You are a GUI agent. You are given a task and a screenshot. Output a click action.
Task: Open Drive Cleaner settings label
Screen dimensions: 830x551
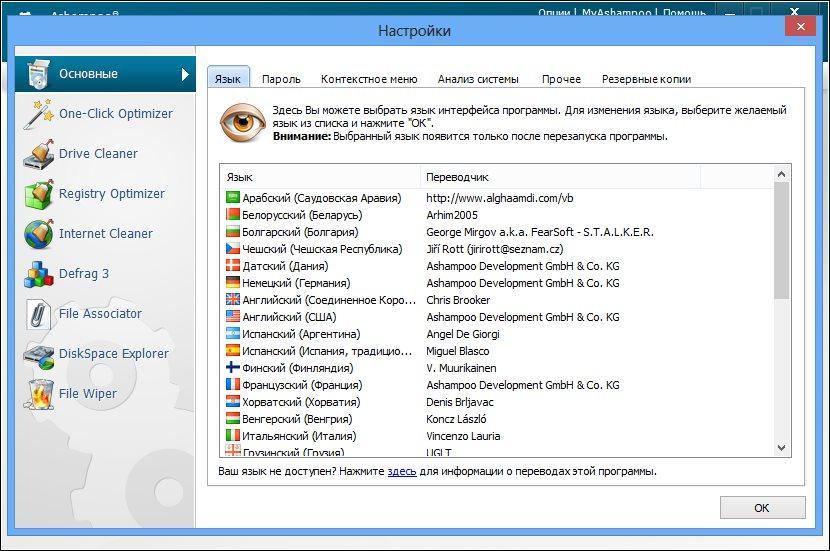point(98,153)
